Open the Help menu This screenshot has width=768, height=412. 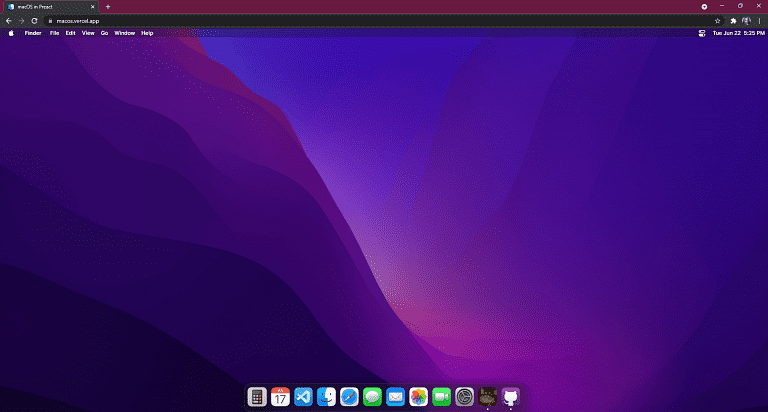pos(147,33)
